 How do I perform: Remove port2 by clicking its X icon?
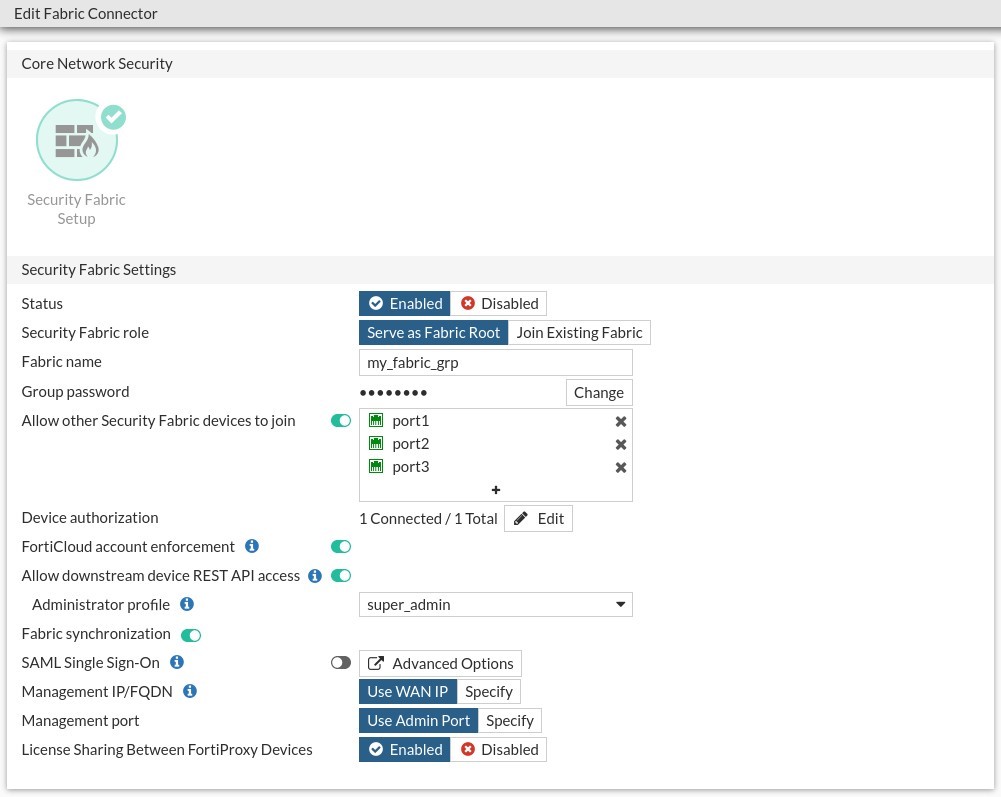(620, 444)
